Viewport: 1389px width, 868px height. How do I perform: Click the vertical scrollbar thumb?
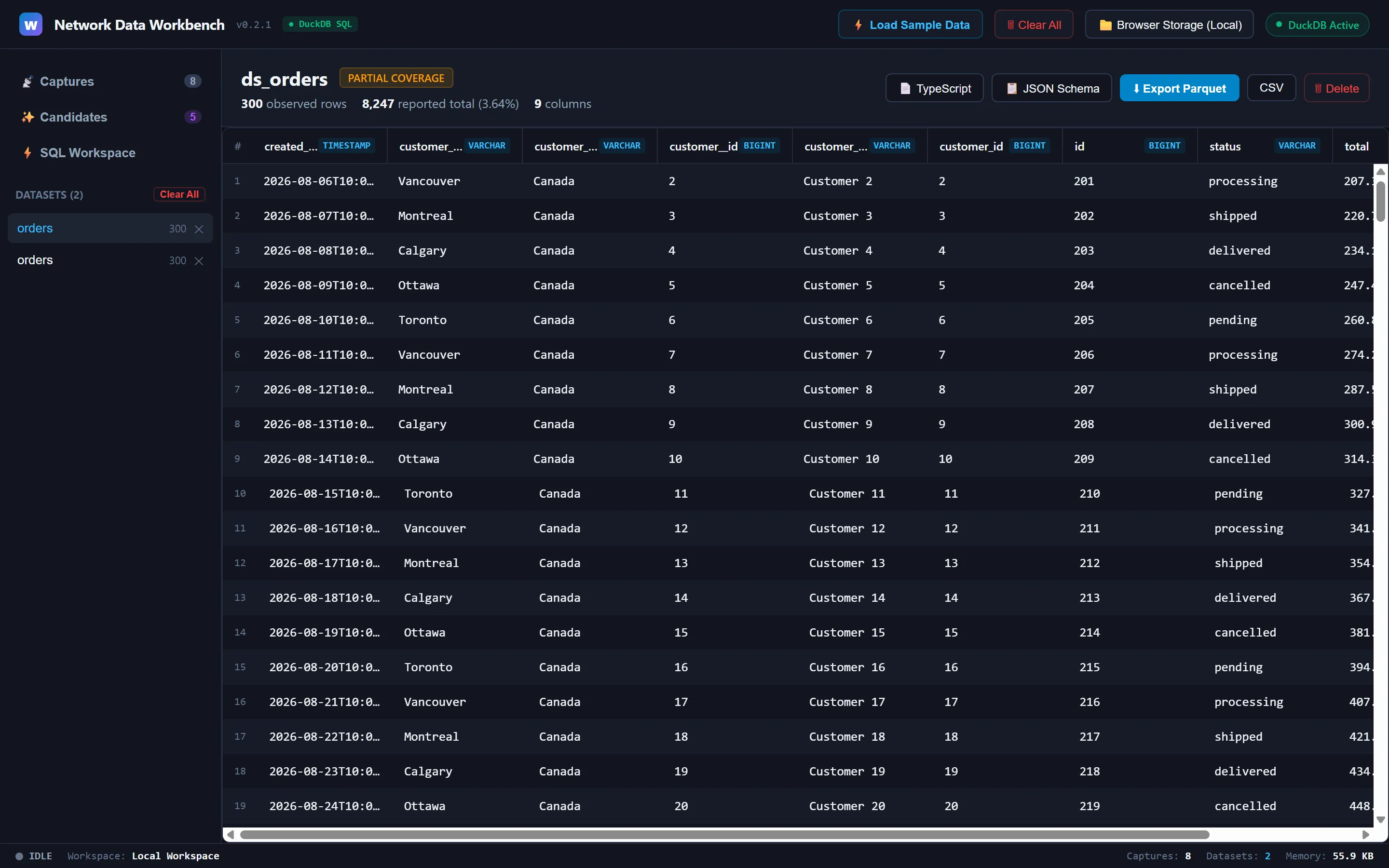coord(1380,201)
